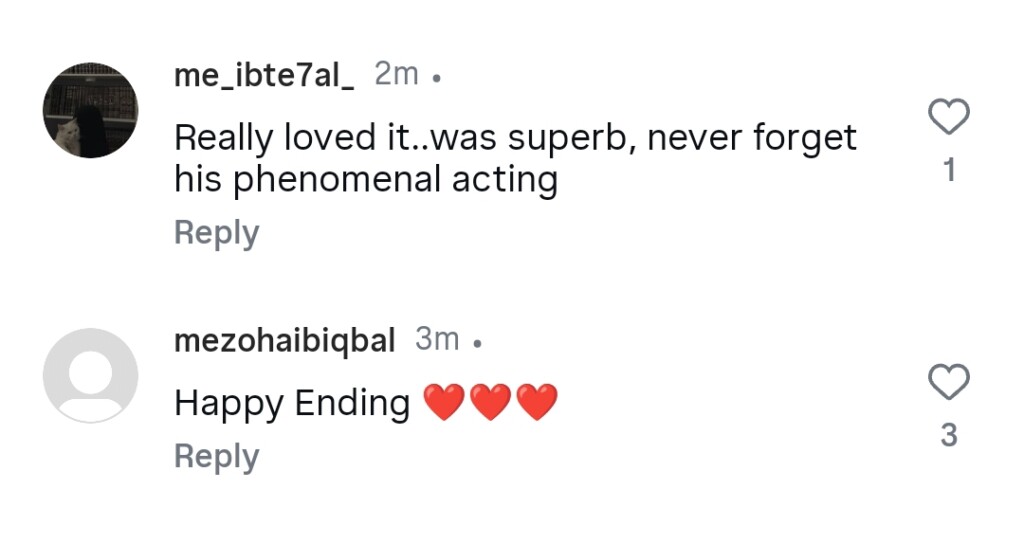The height and width of the screenshot is (544, 1024).
Task: Open mezohaibiqbal's default avatar
Action: coord(90,375)
